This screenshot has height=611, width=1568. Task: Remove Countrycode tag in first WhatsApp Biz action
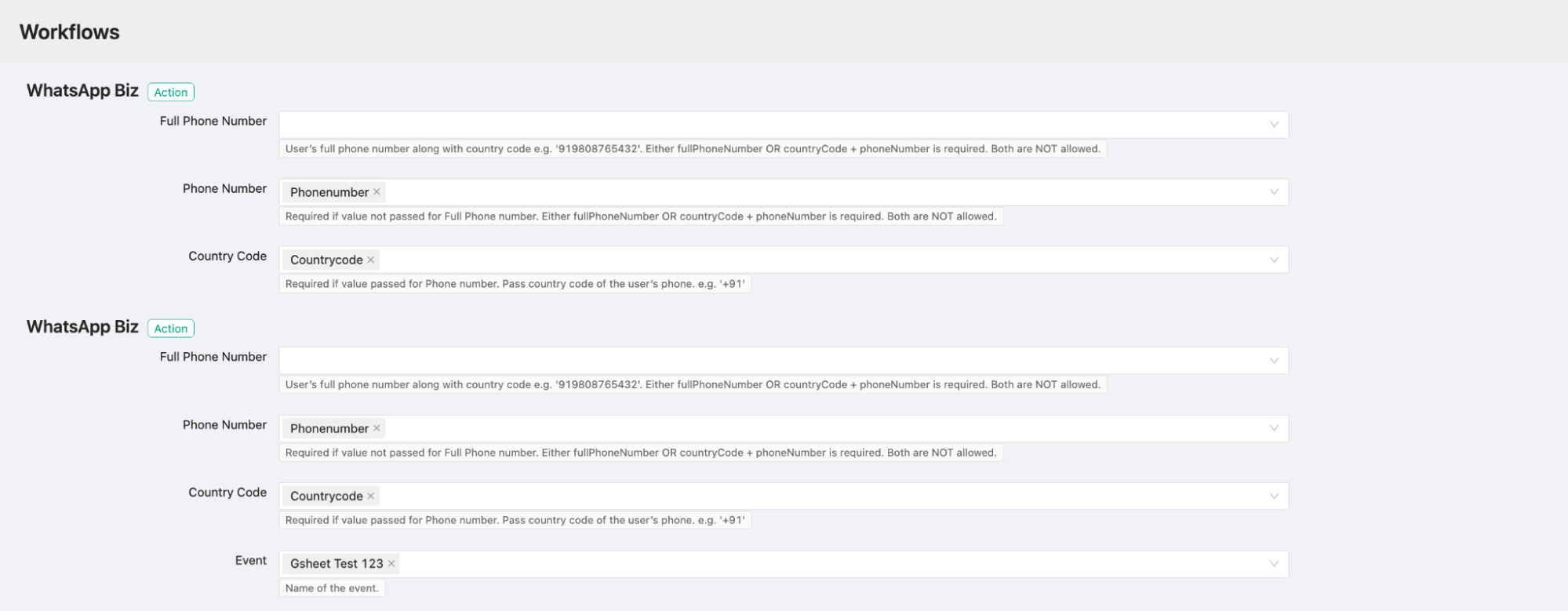pos(371,260)
